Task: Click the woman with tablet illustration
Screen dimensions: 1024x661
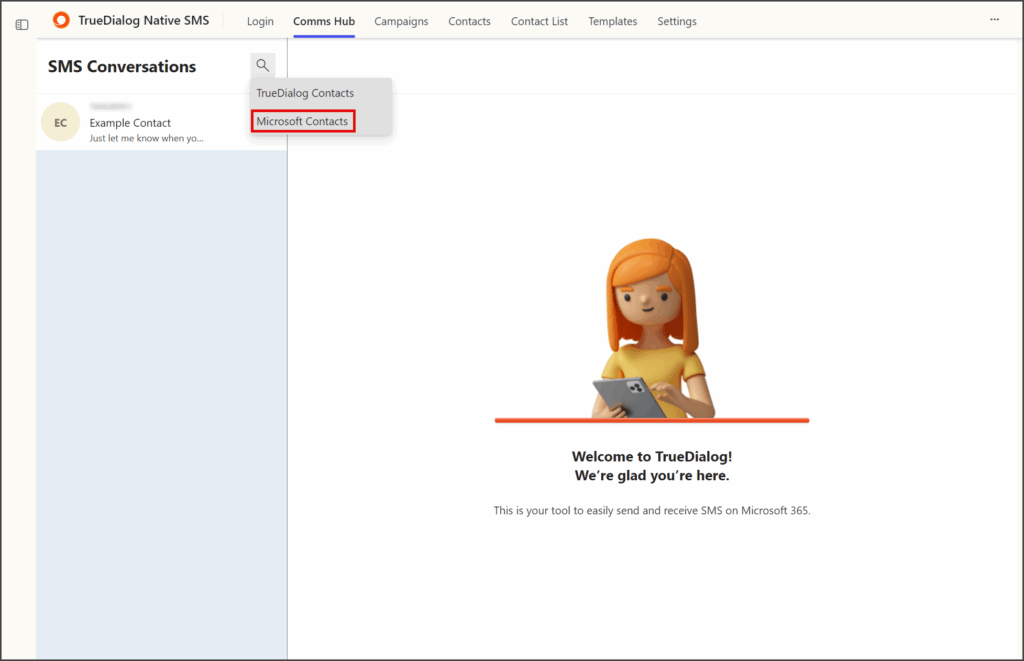Action: (x=652, y=329)
